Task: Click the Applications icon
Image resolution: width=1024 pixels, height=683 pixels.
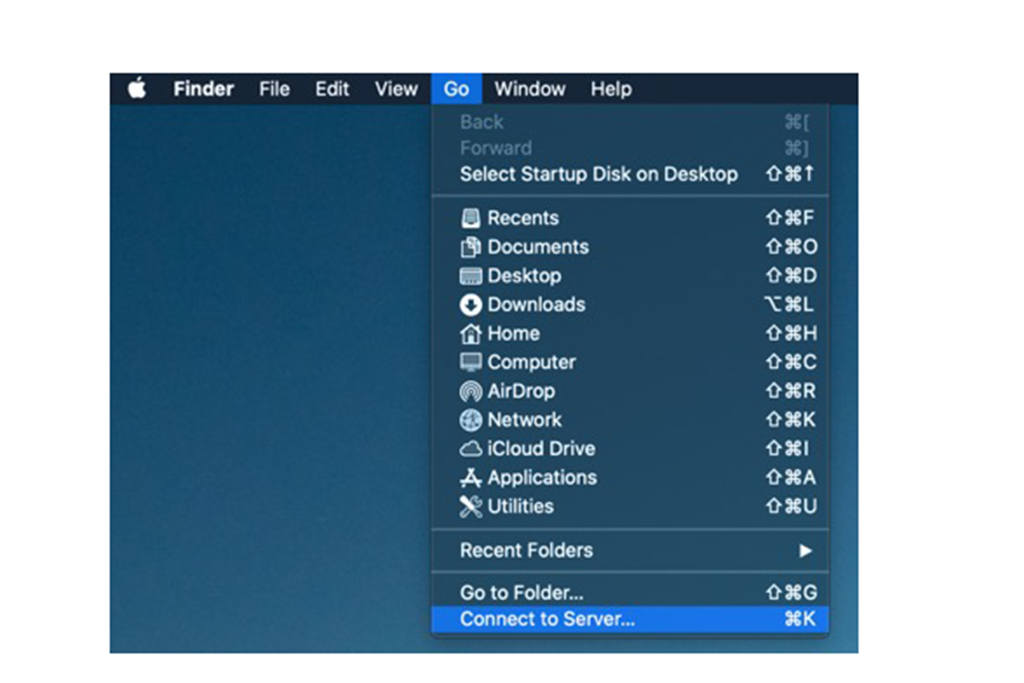Action: pyautogui.click(x=470, y=478)
